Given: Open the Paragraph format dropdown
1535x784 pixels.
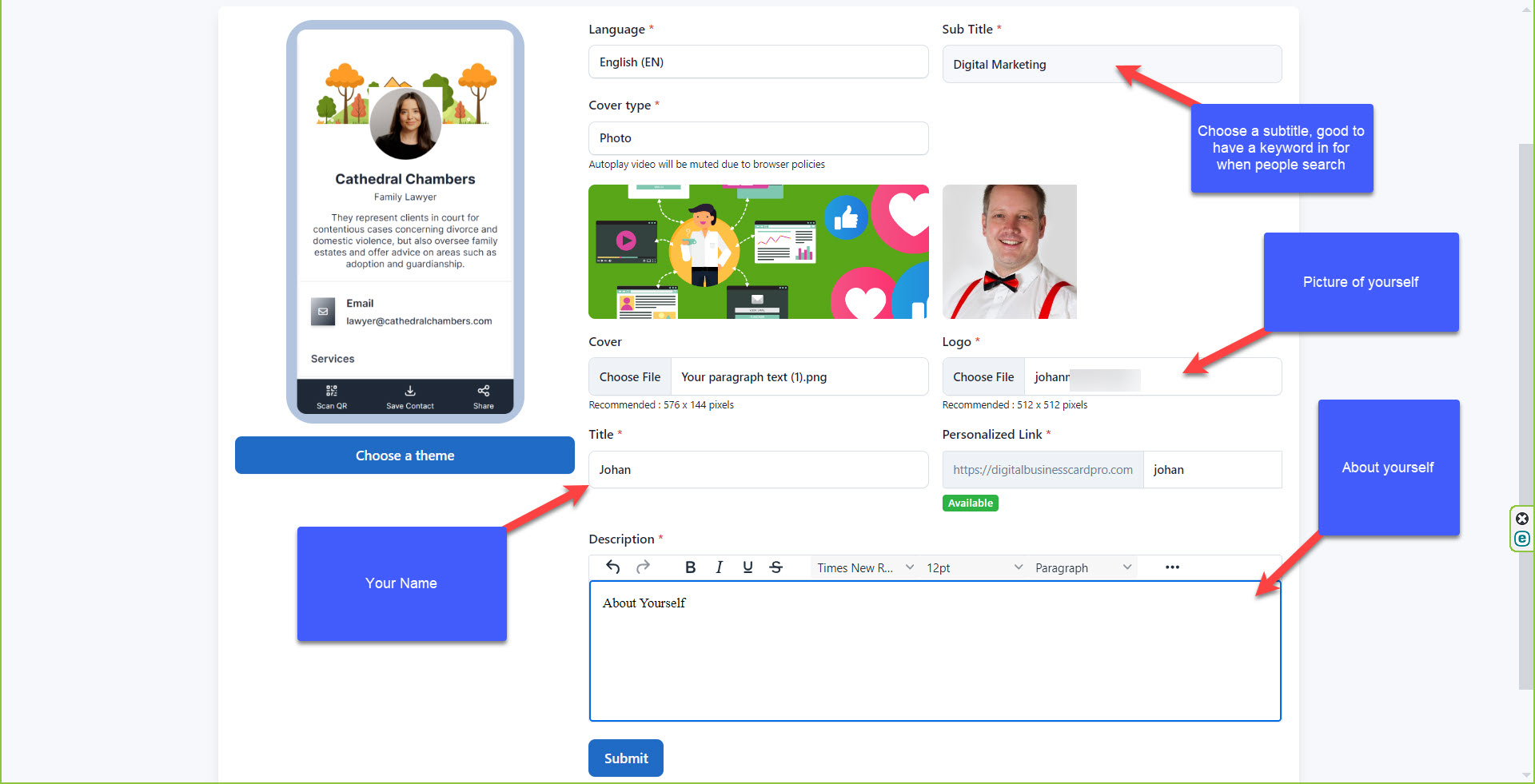Looking at the screenshot, I should tap(1082, 567).
